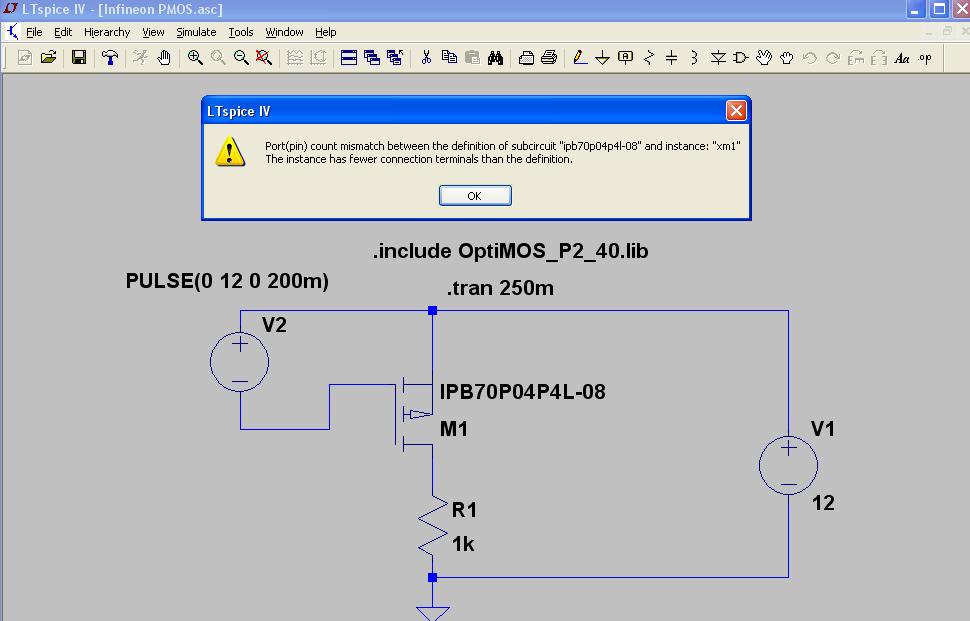This screenshot has width=970, height=621.
Task: Close the LTspice IV error dialog
Action: 736,111
